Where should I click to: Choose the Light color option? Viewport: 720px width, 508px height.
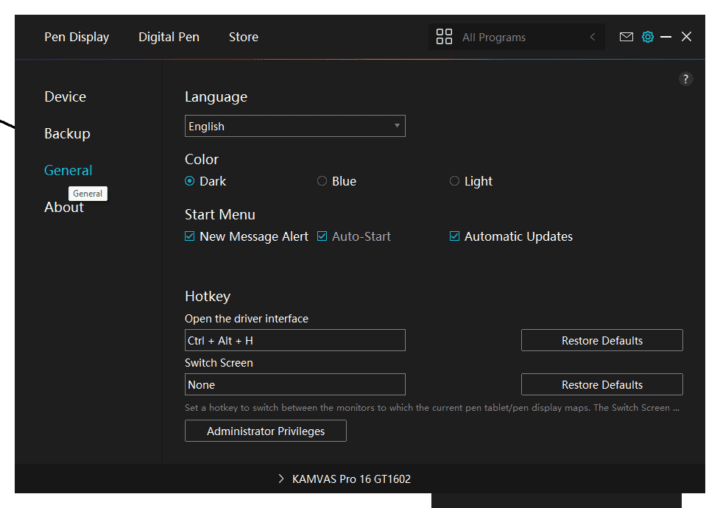[x=455, y=181]
